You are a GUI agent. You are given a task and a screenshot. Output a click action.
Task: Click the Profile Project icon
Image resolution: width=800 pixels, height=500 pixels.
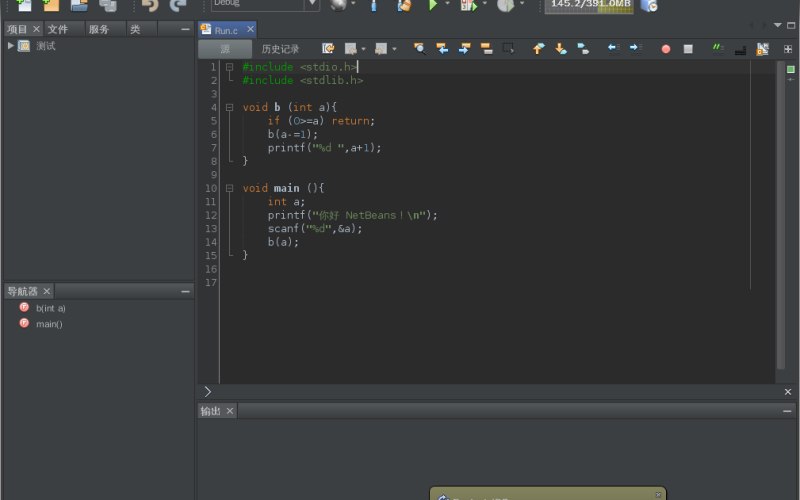tap(506, 5)
